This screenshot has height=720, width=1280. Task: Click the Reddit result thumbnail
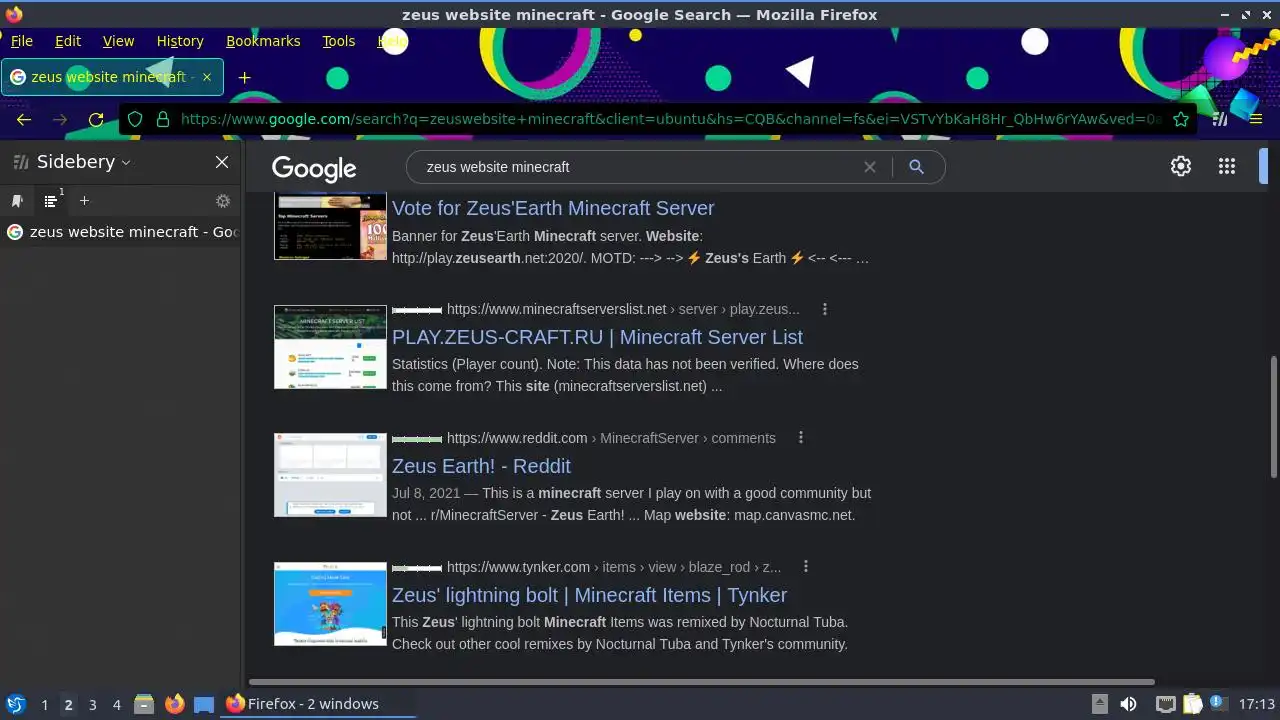click(330, 475)
